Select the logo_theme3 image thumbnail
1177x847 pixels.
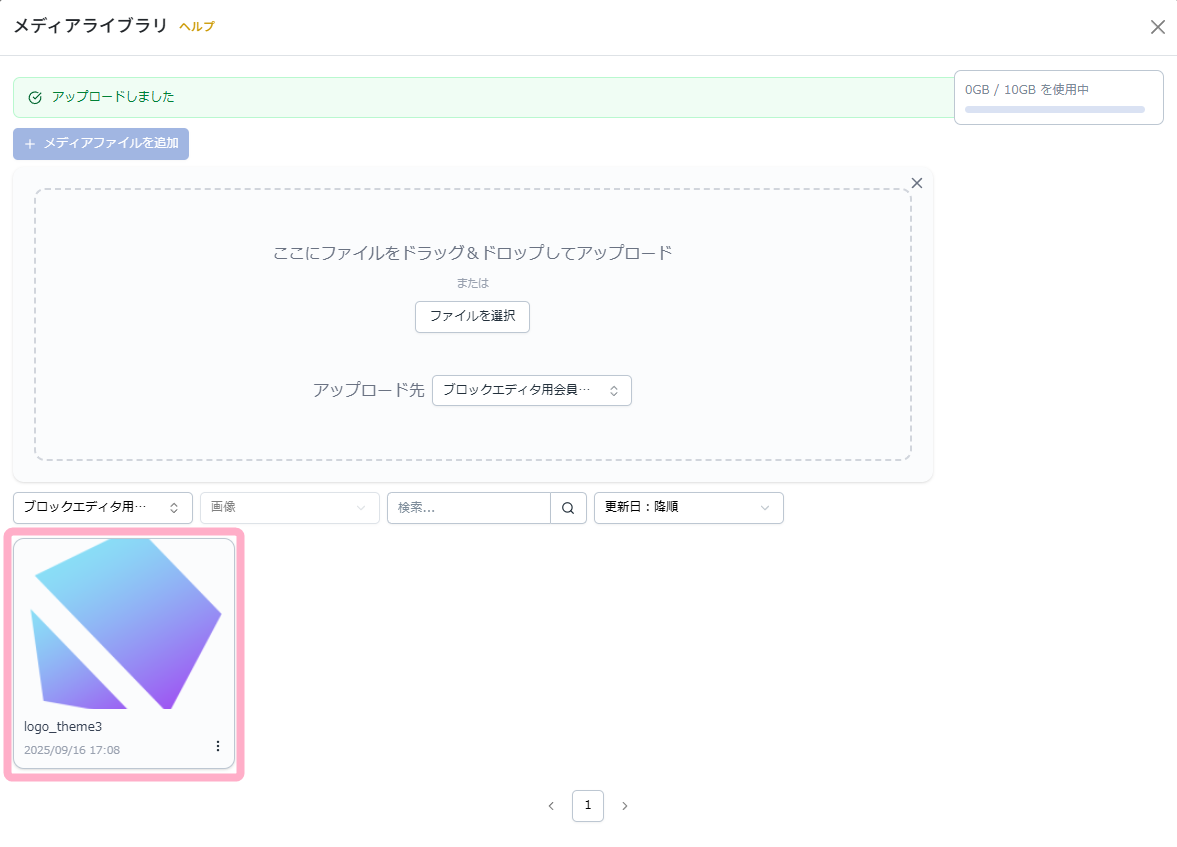(124, 624)
